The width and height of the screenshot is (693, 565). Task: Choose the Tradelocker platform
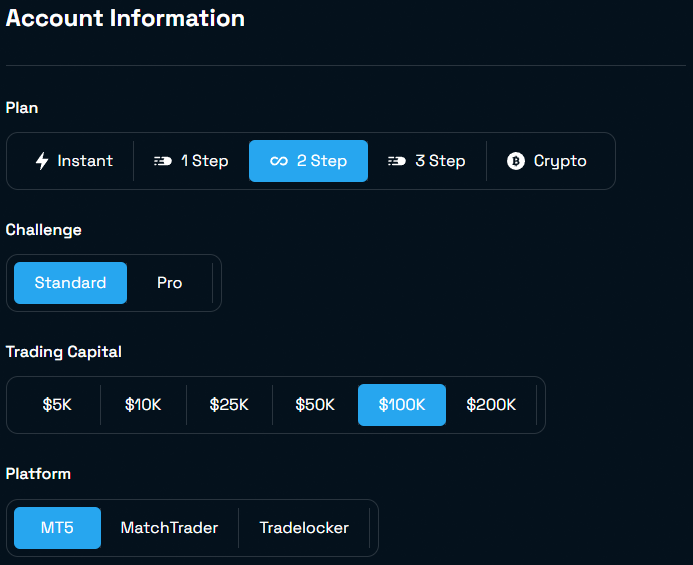304,528
